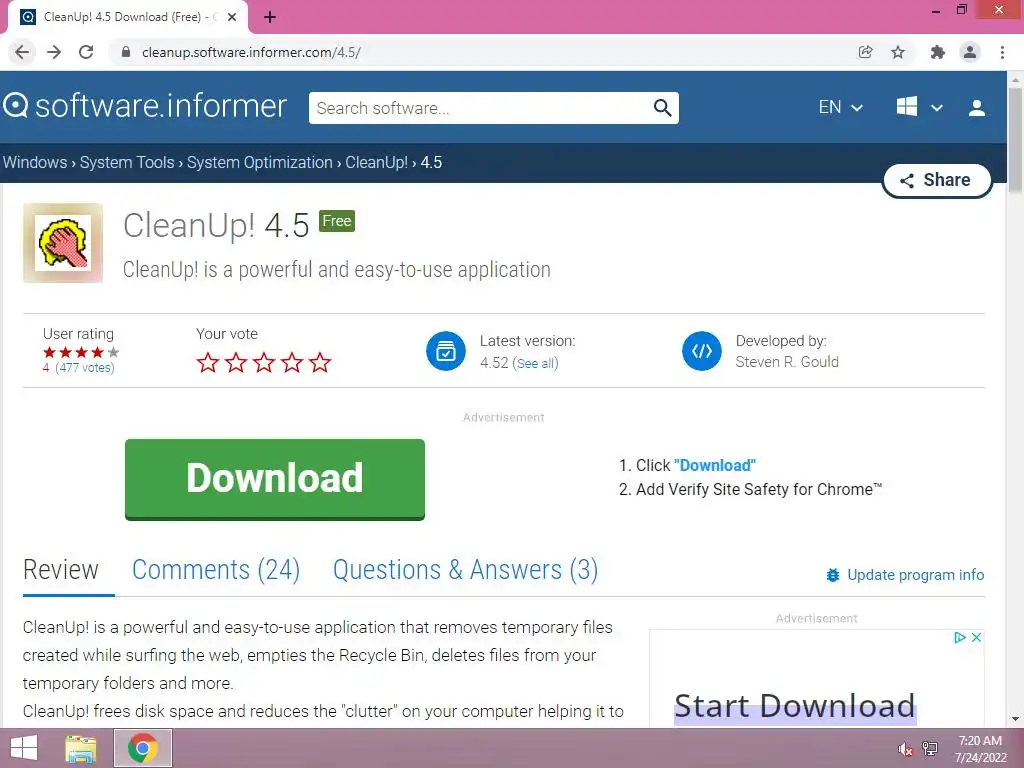The width and height of the screenshot is (1024, 768).
Task: Click the CleanUp! app thumbnail image
Action: coord(63,243)
